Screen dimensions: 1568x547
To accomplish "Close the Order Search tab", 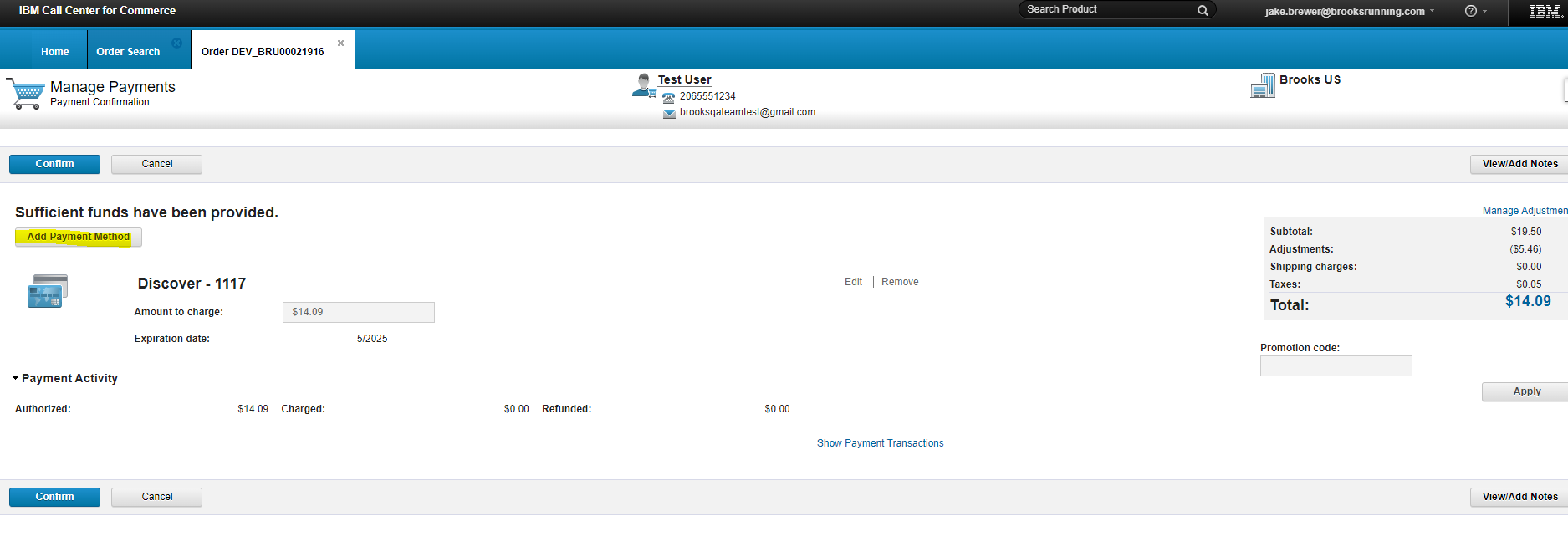I will click(176, 43).
